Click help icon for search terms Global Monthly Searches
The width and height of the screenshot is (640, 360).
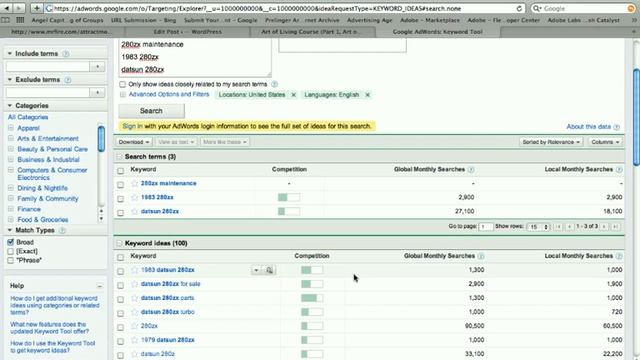coord(471,169)
